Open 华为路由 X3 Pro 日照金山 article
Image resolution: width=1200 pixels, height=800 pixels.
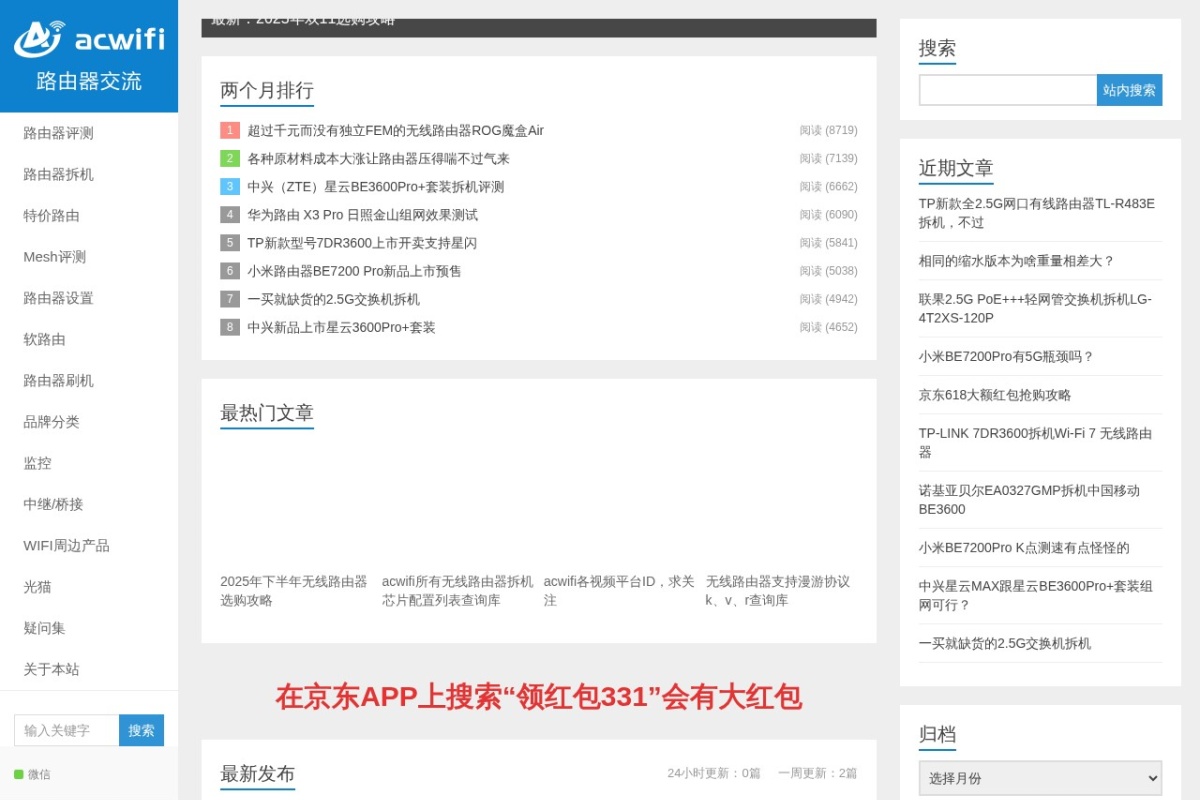tap(363, 214)
